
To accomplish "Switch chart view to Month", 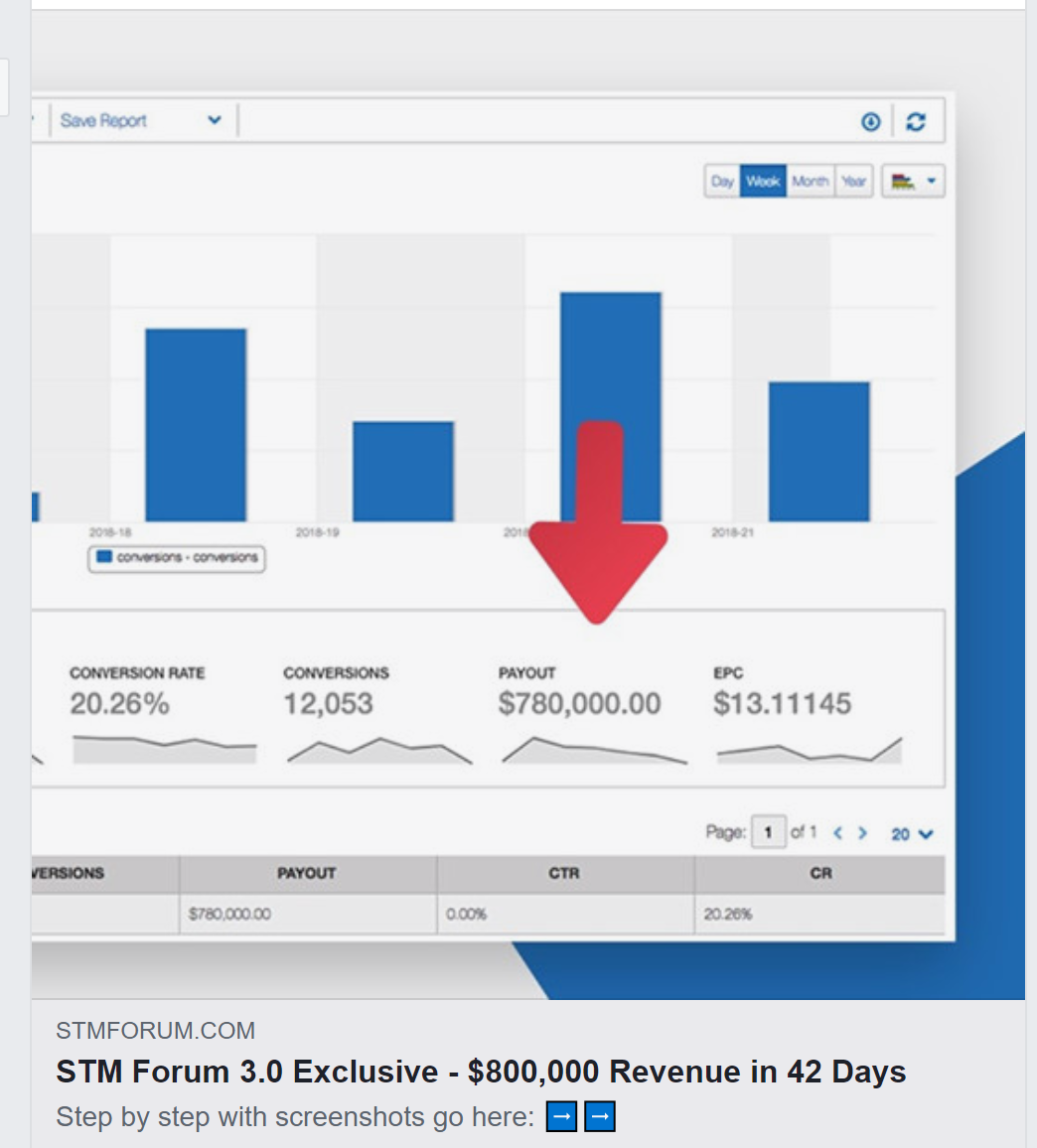I will 811,182.
